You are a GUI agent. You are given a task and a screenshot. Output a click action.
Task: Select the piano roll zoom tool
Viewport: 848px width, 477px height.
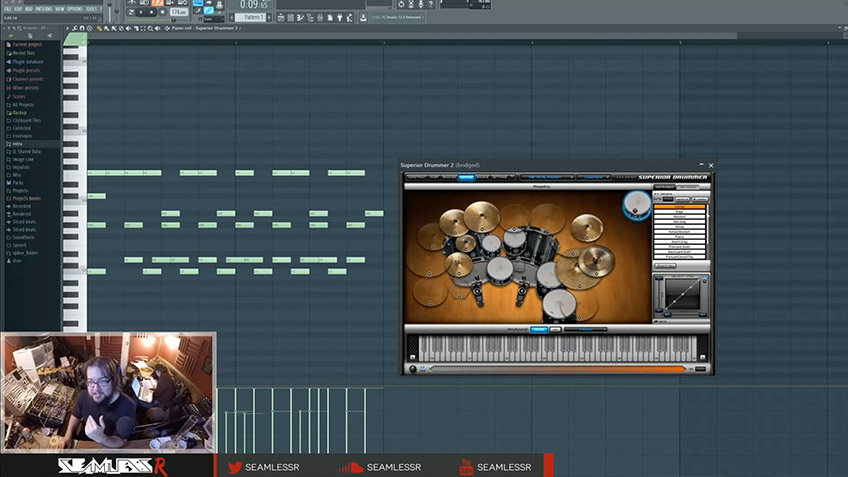coord(150,28)
